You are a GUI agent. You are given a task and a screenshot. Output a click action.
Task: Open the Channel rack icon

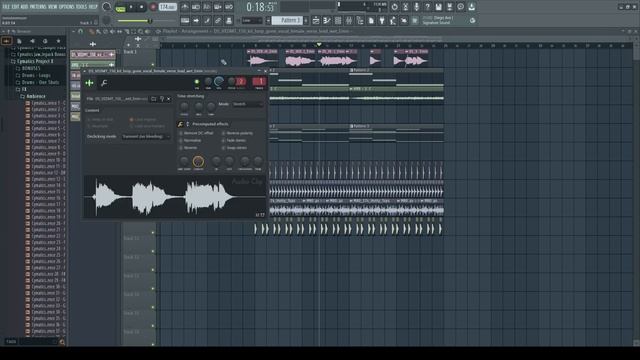tap(338, 20)
